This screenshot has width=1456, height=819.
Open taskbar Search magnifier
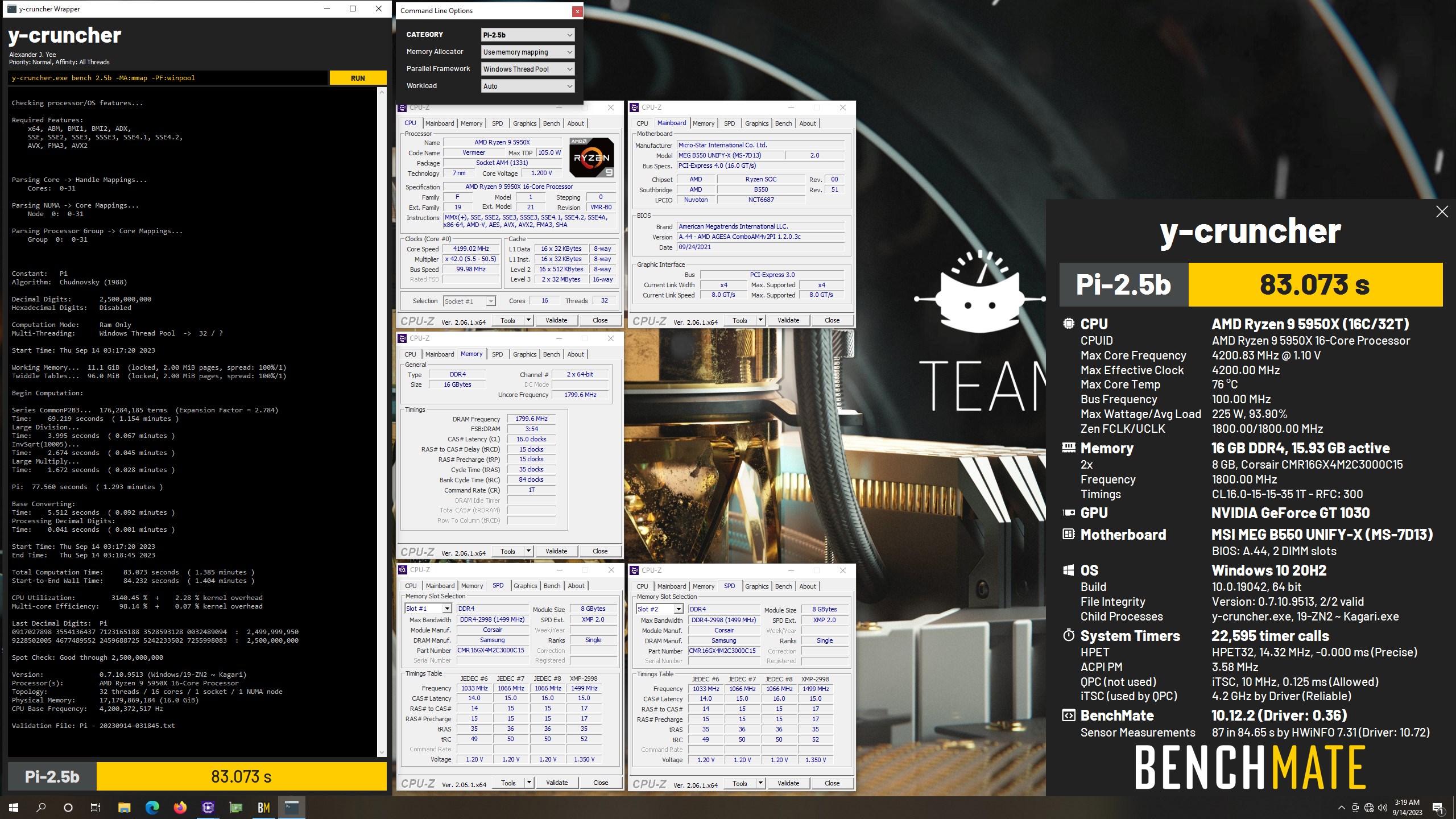coord(41,807)
